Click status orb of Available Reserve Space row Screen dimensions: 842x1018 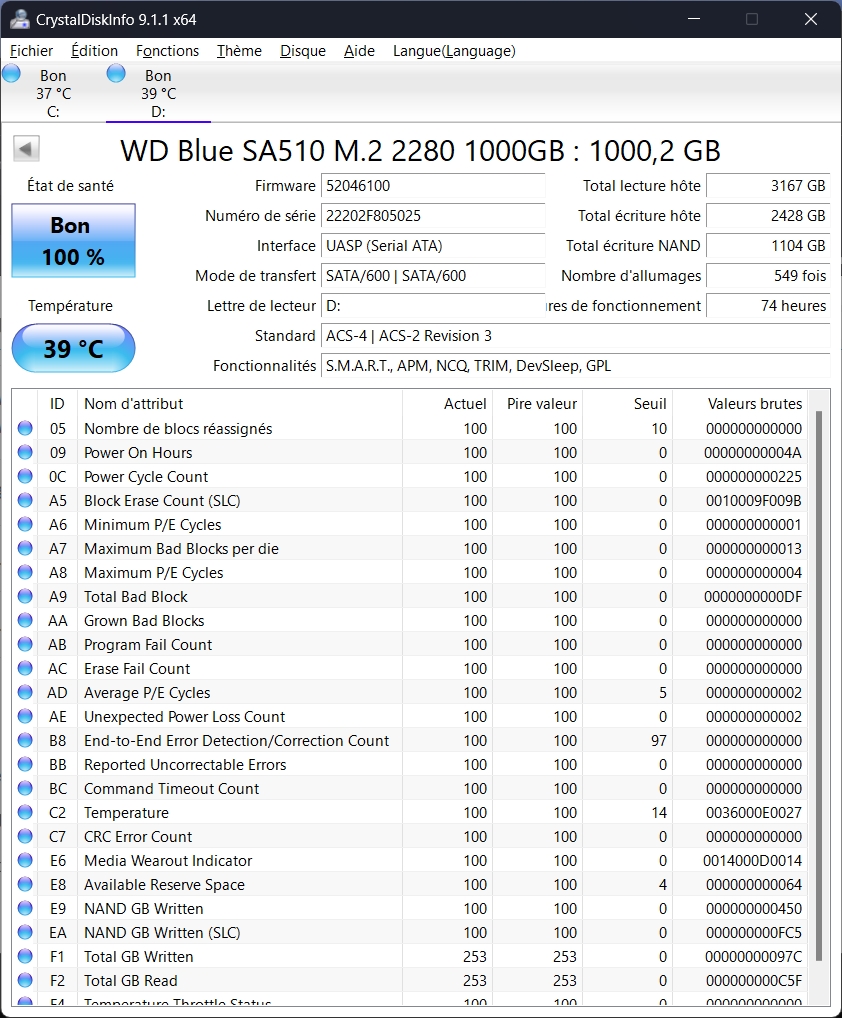pyautogui.click(x=25, y=885)
